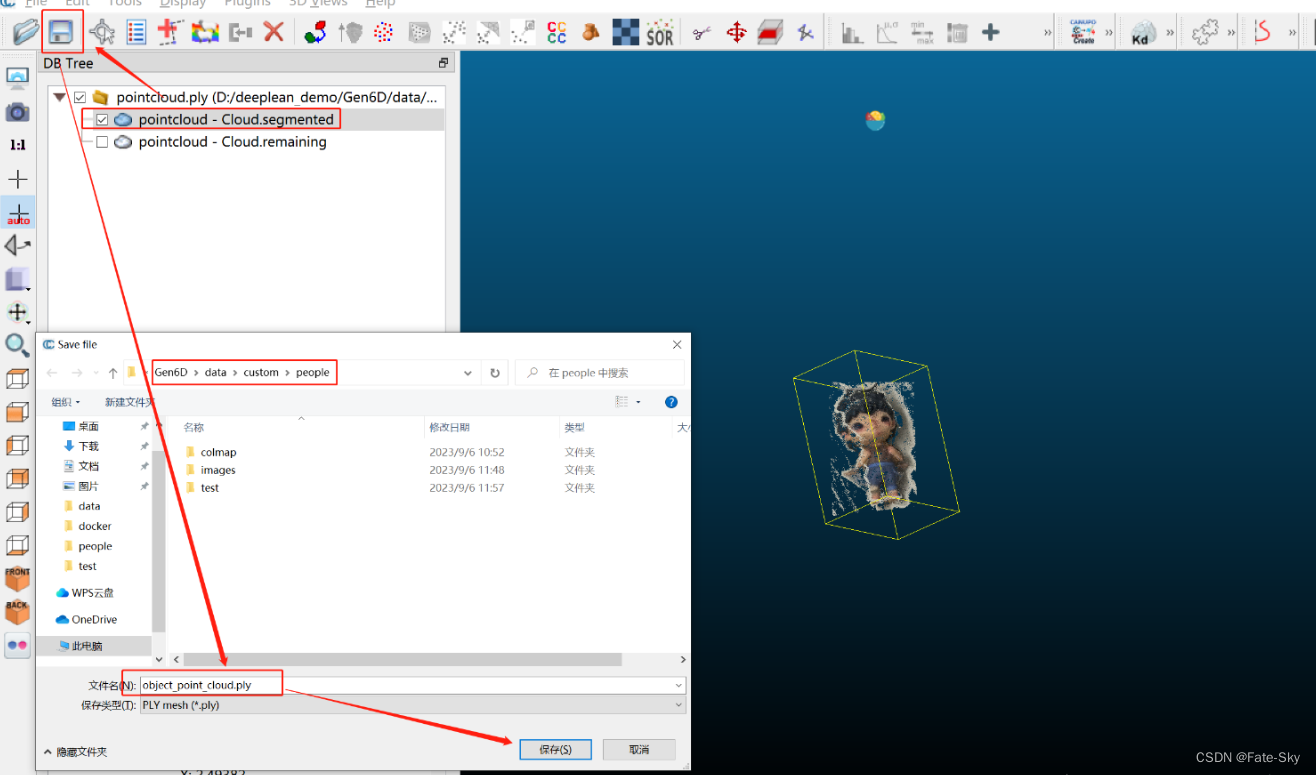Set the Front view cube icon
Image resolution: width=1316 pixels, height=775 pixels.
tap(17, 578)
